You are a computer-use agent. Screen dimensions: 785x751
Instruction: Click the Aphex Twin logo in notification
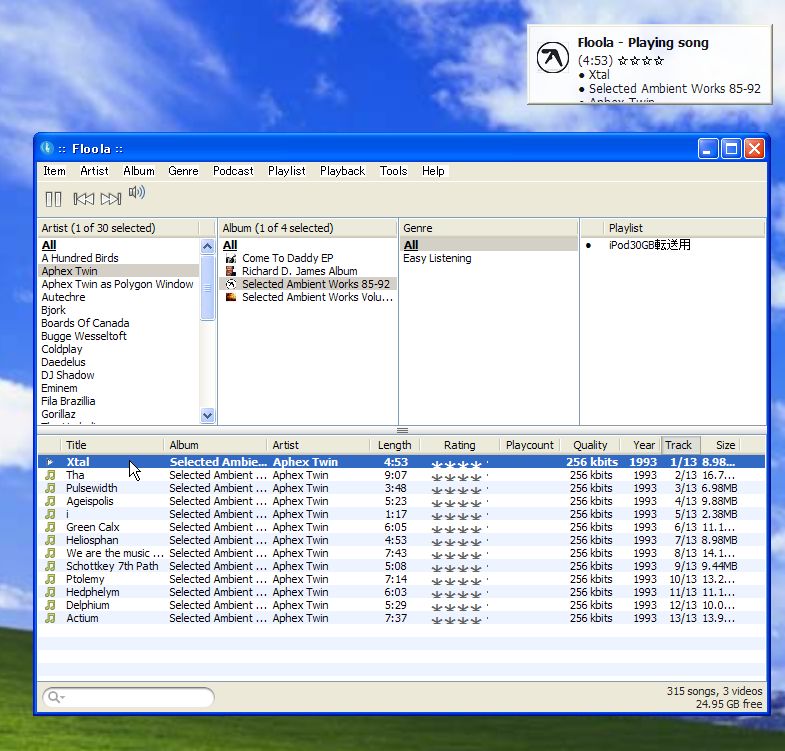point(553,58)
